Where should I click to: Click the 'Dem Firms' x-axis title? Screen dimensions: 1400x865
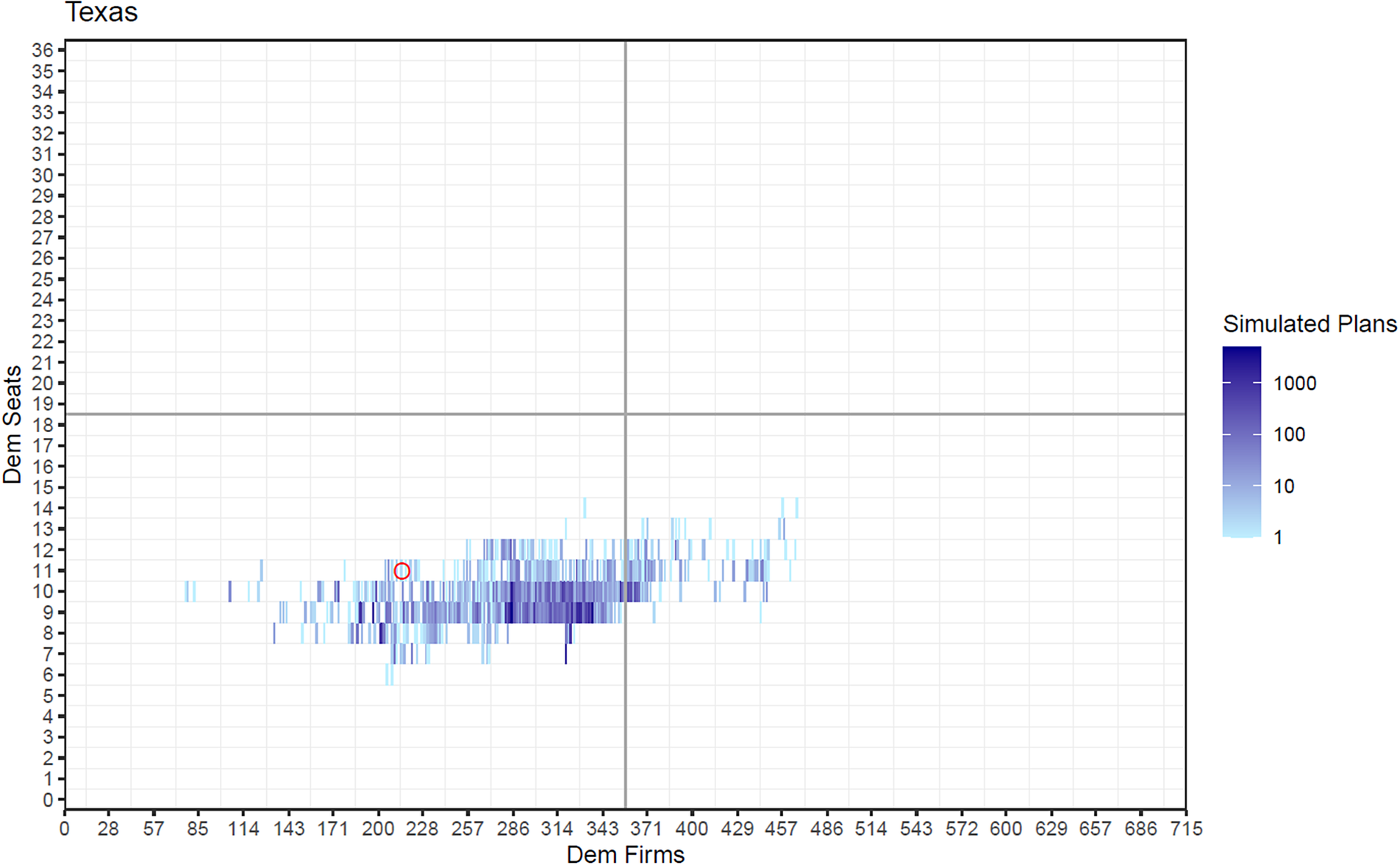pyautogui.click(x=626, y=854)
